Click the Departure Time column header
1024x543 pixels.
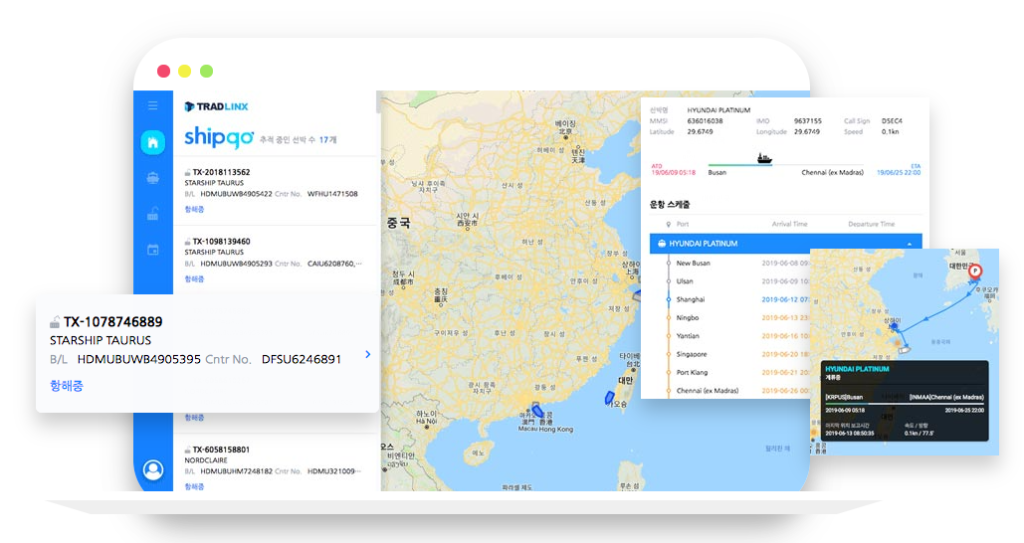[x=871, y=224]
